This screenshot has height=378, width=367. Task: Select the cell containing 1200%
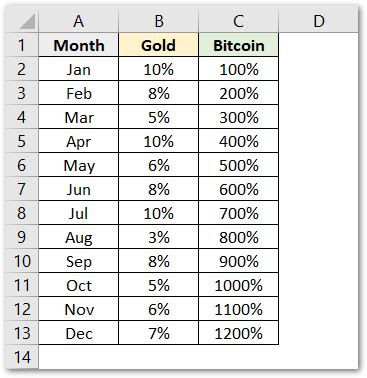click(x=239, y=333)
